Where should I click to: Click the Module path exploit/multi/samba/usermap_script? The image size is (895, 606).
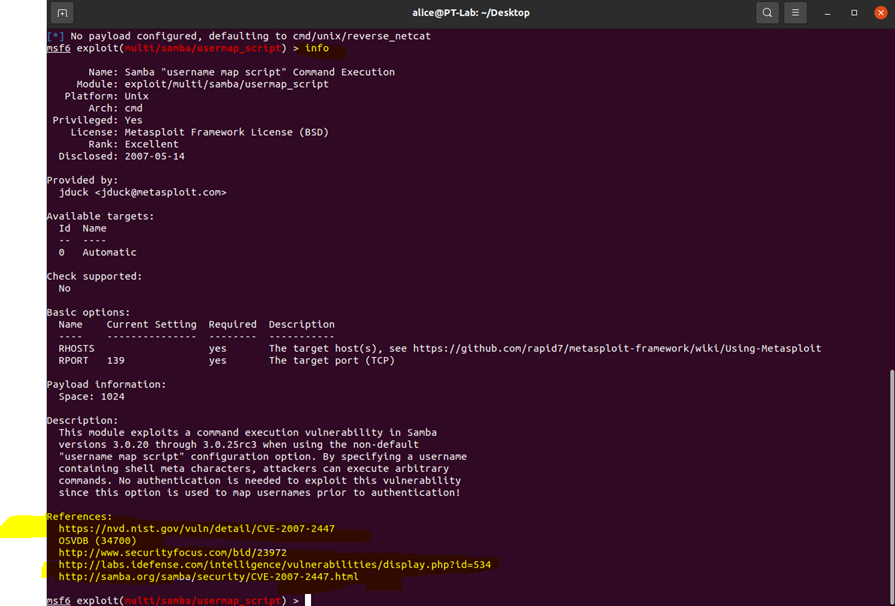227,84
